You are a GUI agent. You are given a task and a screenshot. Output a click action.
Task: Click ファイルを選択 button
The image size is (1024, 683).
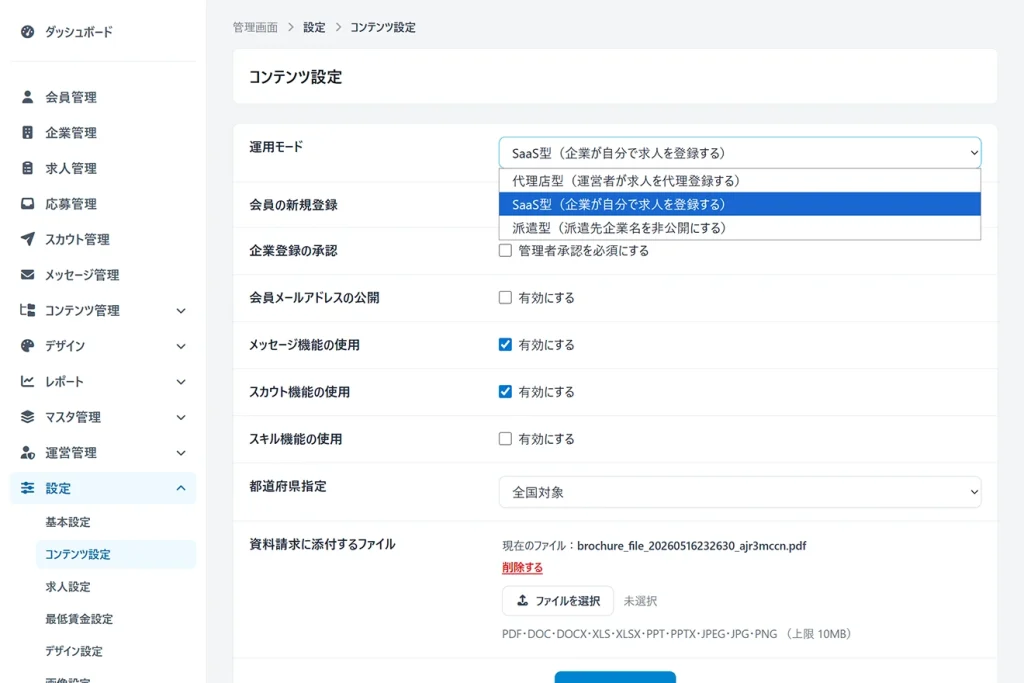(558, 601)
